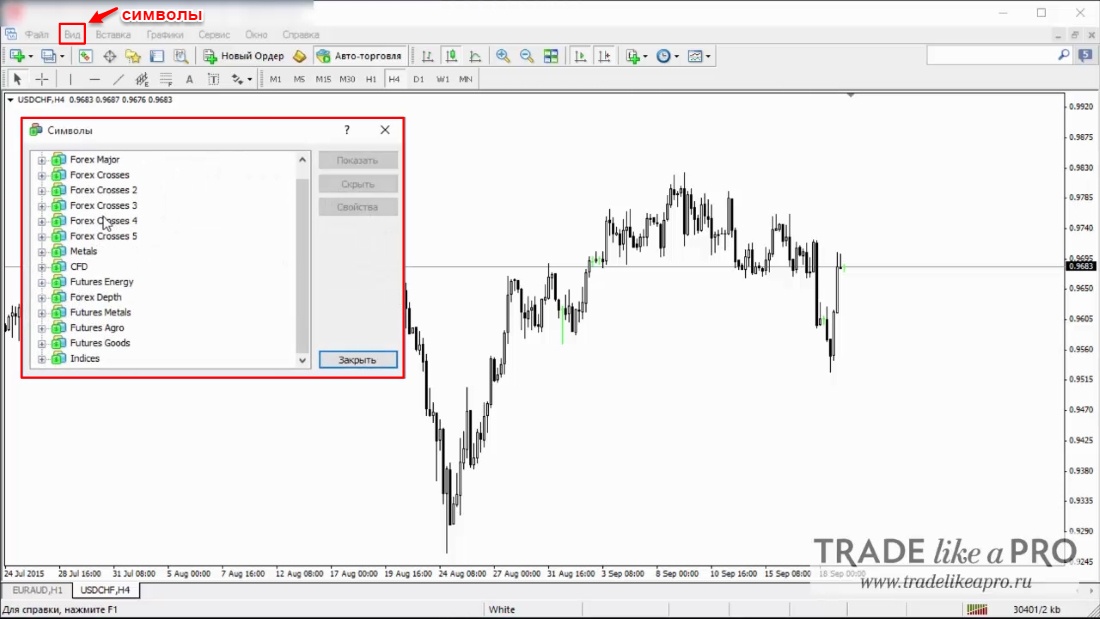Viewport: 1100px width, 619px height.
Task: Switch timeframe to MN
Action: tap(466, 79)
